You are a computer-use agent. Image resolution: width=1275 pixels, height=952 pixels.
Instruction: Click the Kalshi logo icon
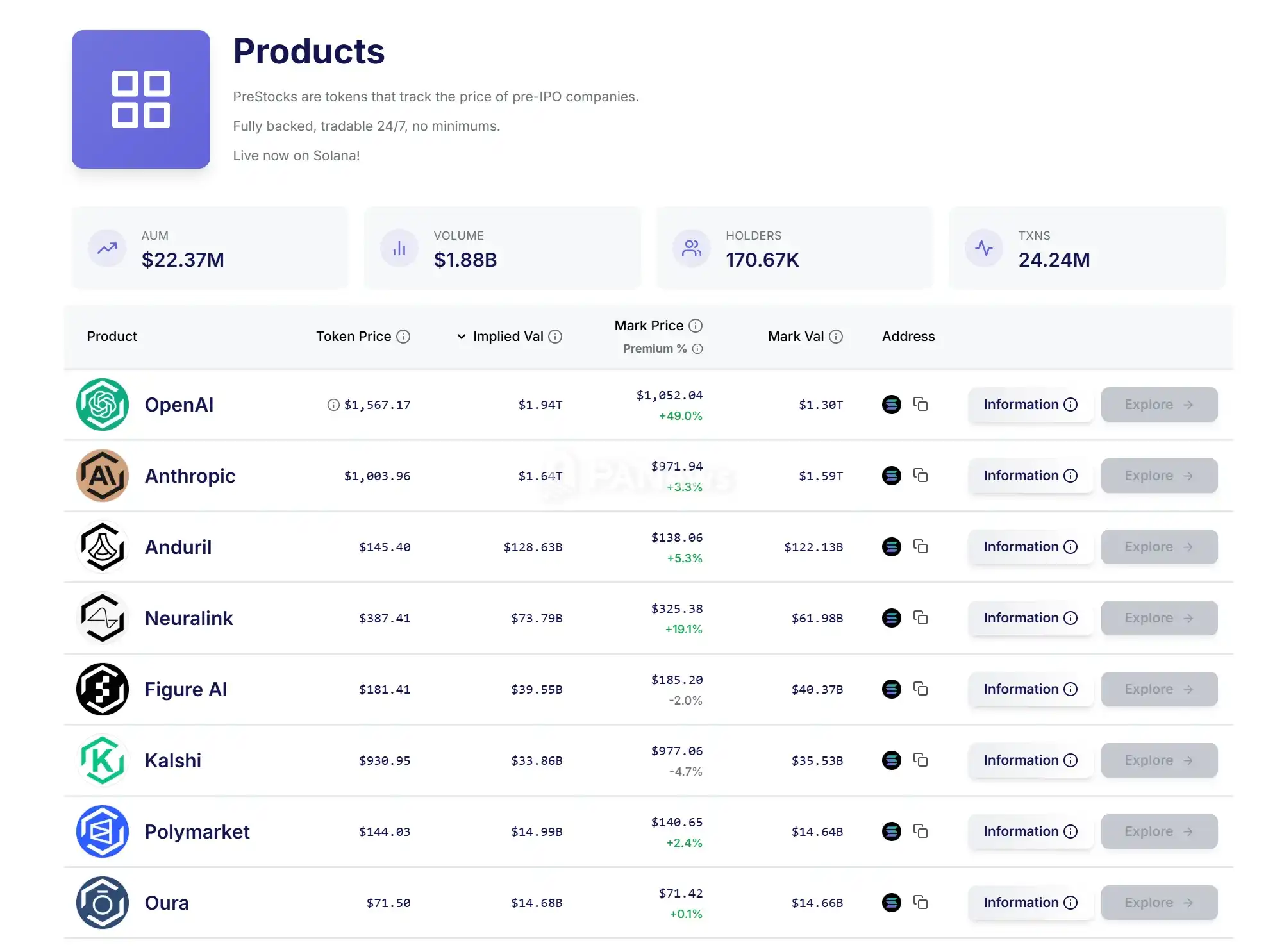pos(103,760)
